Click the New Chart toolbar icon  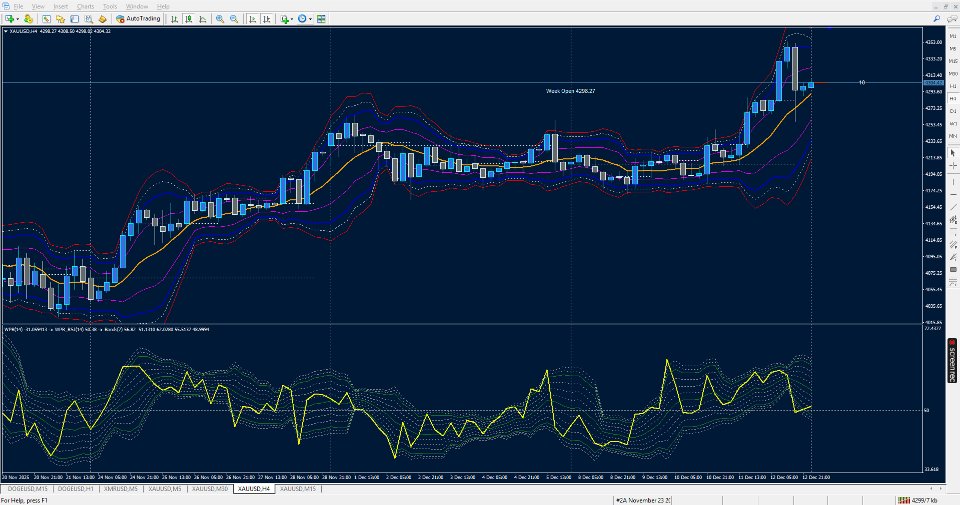10,19
